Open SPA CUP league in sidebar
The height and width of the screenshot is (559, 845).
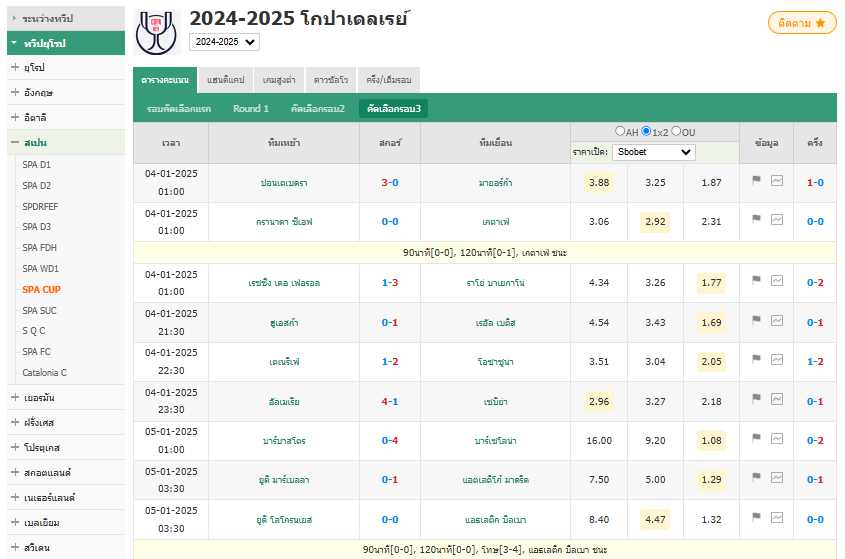41,289
